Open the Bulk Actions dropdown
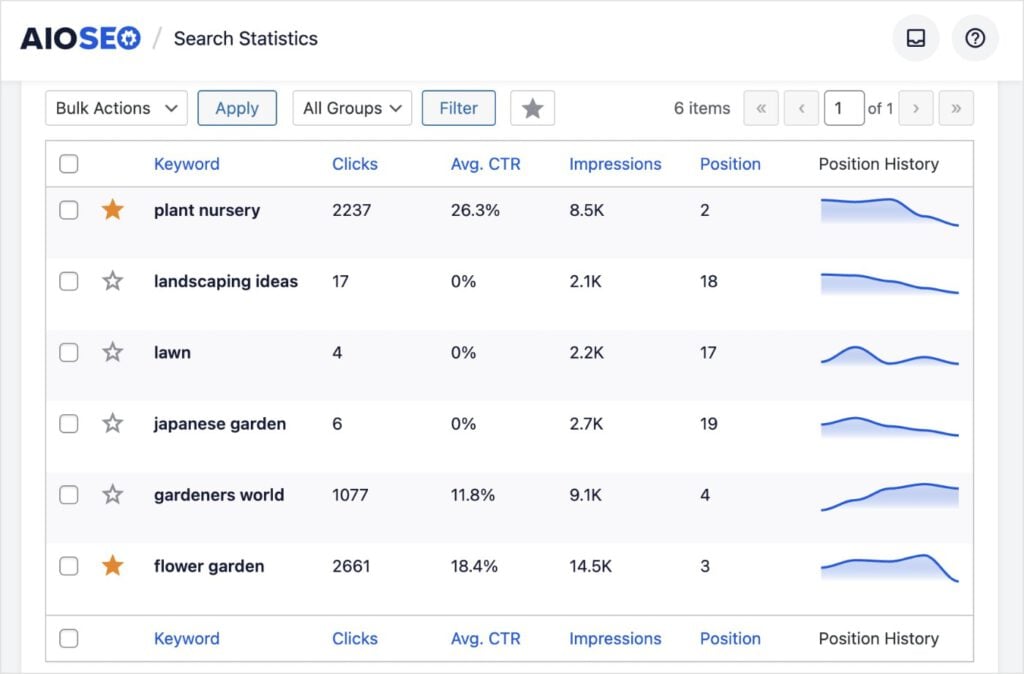The width and height of the screenshot is (1024, 674). click(115, 108)
